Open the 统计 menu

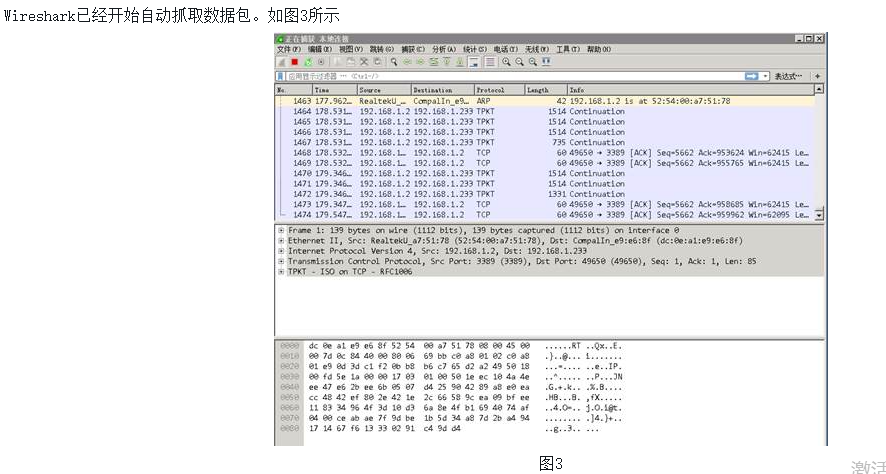pyautogui.click(x=475, y=50)
